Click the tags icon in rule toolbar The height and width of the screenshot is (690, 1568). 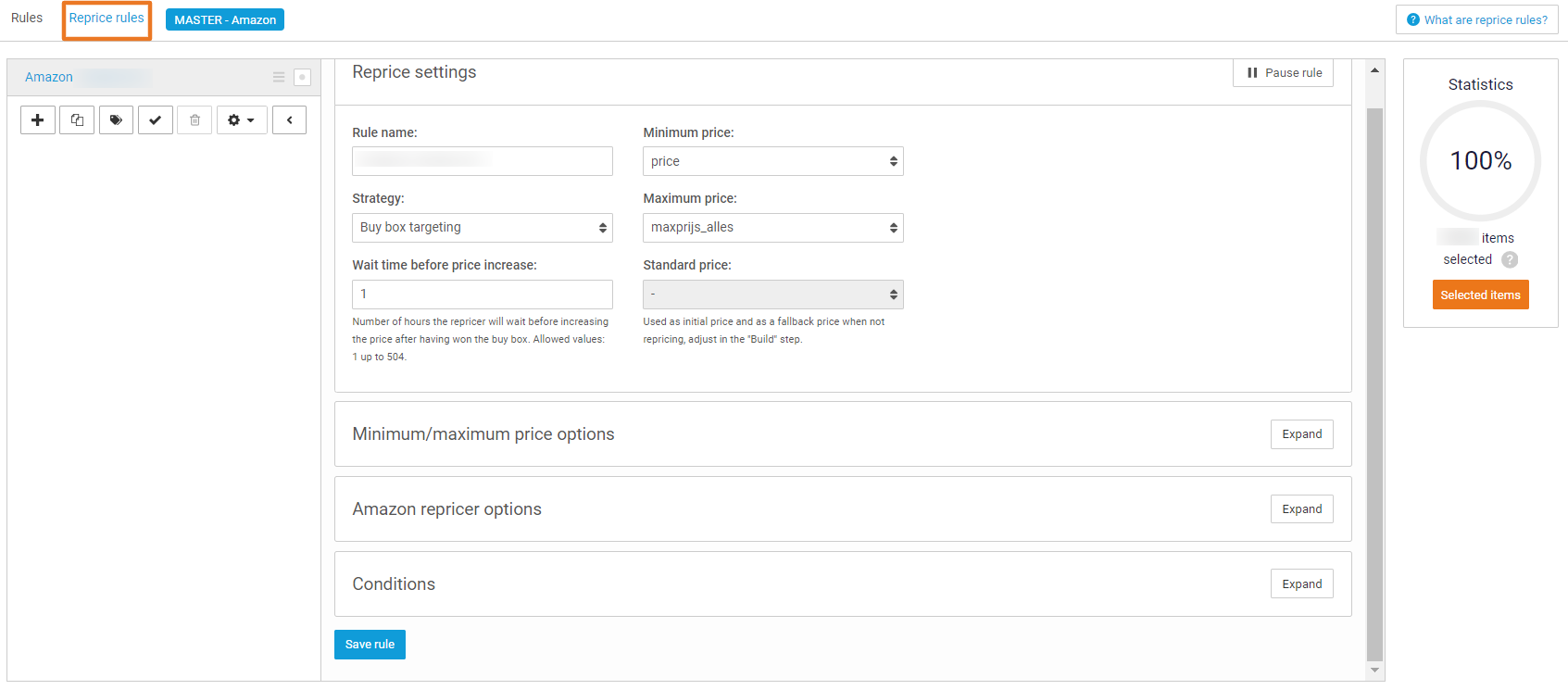116,120
